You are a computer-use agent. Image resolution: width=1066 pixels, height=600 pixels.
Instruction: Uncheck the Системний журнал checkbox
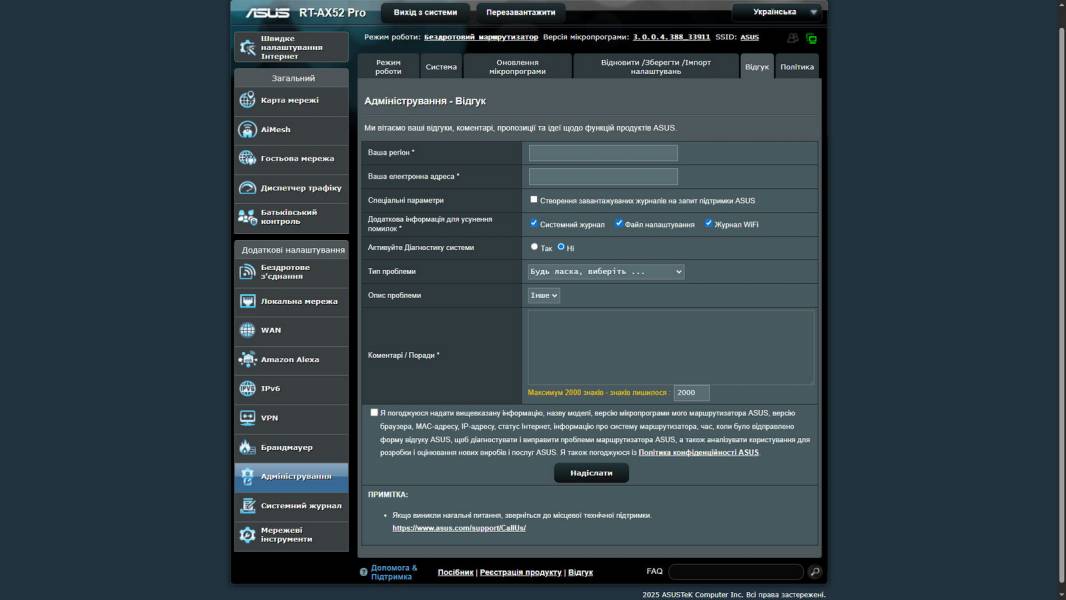pos(534,223)
